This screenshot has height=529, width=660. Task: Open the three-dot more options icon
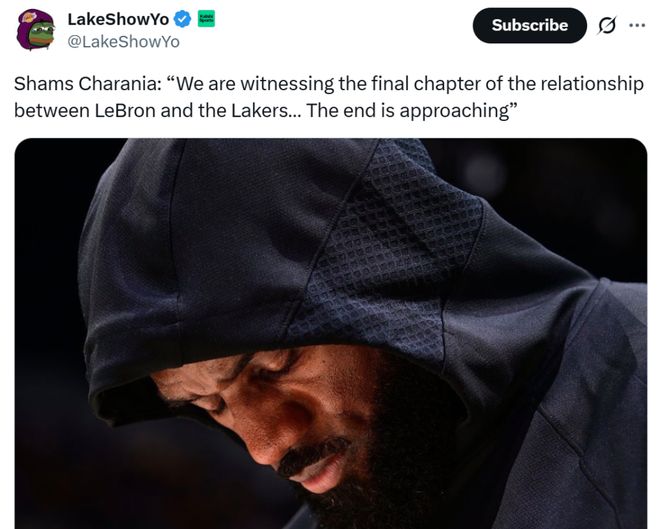click(x=637, y=26)
